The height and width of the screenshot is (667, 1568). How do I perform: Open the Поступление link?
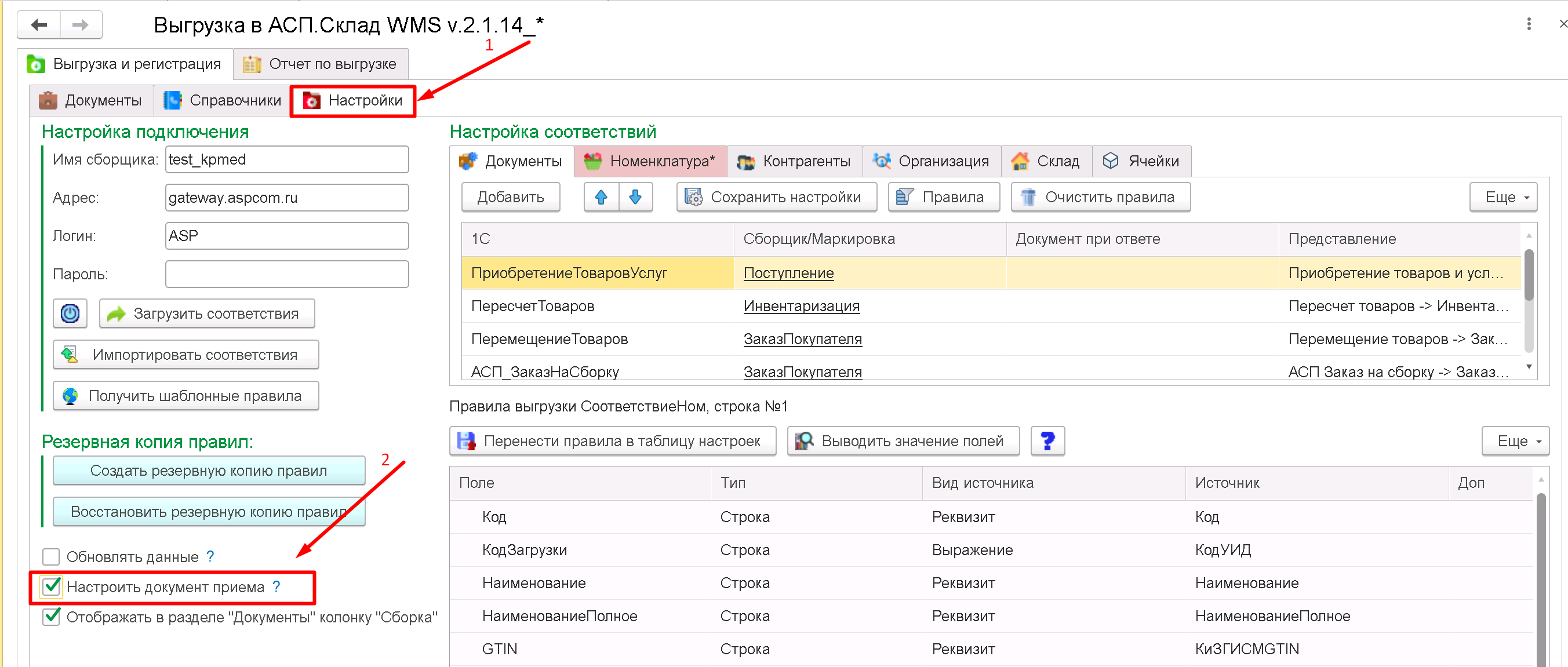(x=788, y=274)
